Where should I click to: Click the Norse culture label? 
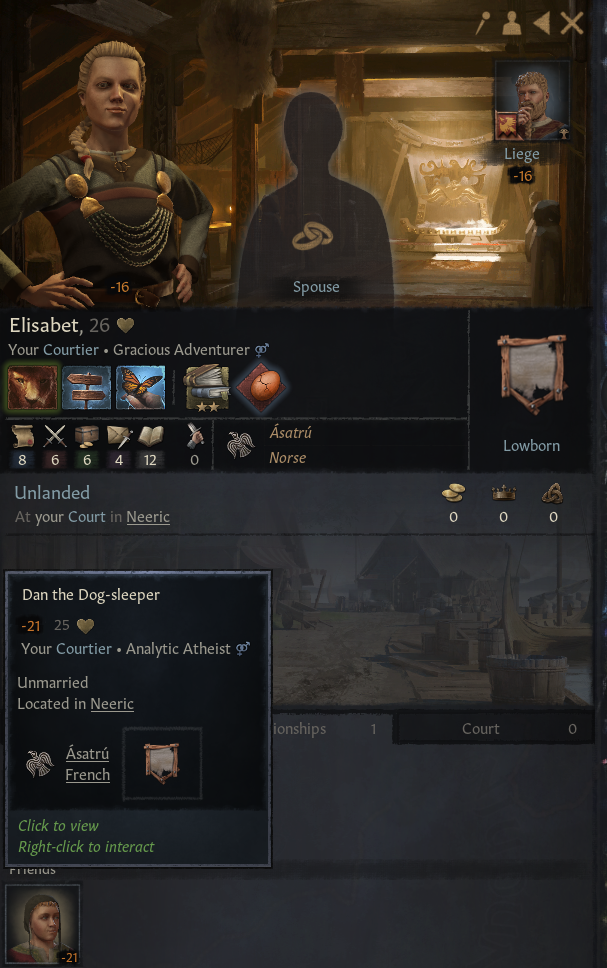pyautogui.click(x=288, y=457)
